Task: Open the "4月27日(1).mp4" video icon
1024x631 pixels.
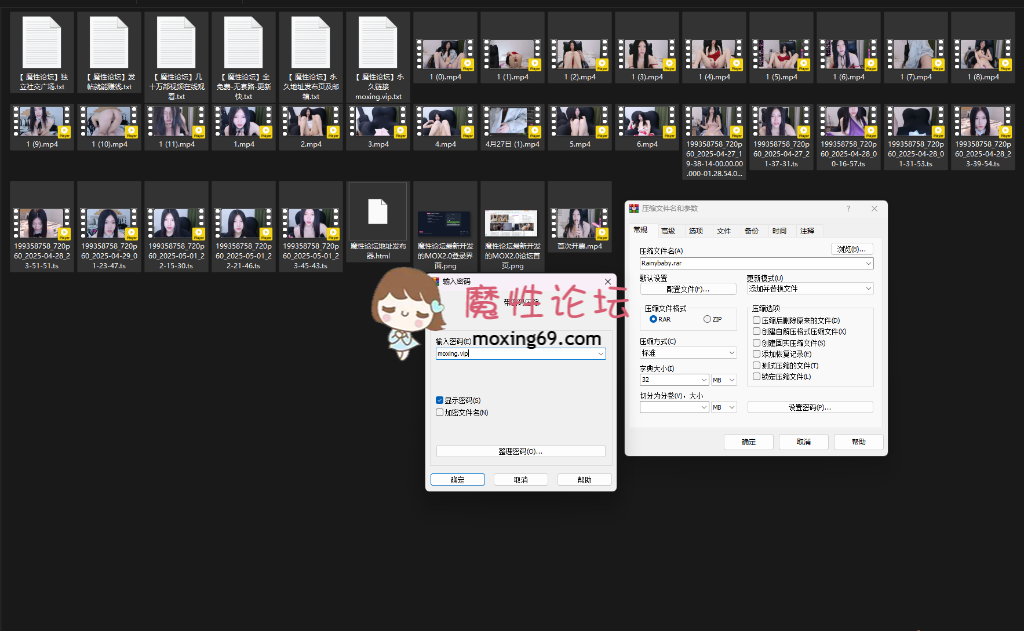Action: point(512,128)
